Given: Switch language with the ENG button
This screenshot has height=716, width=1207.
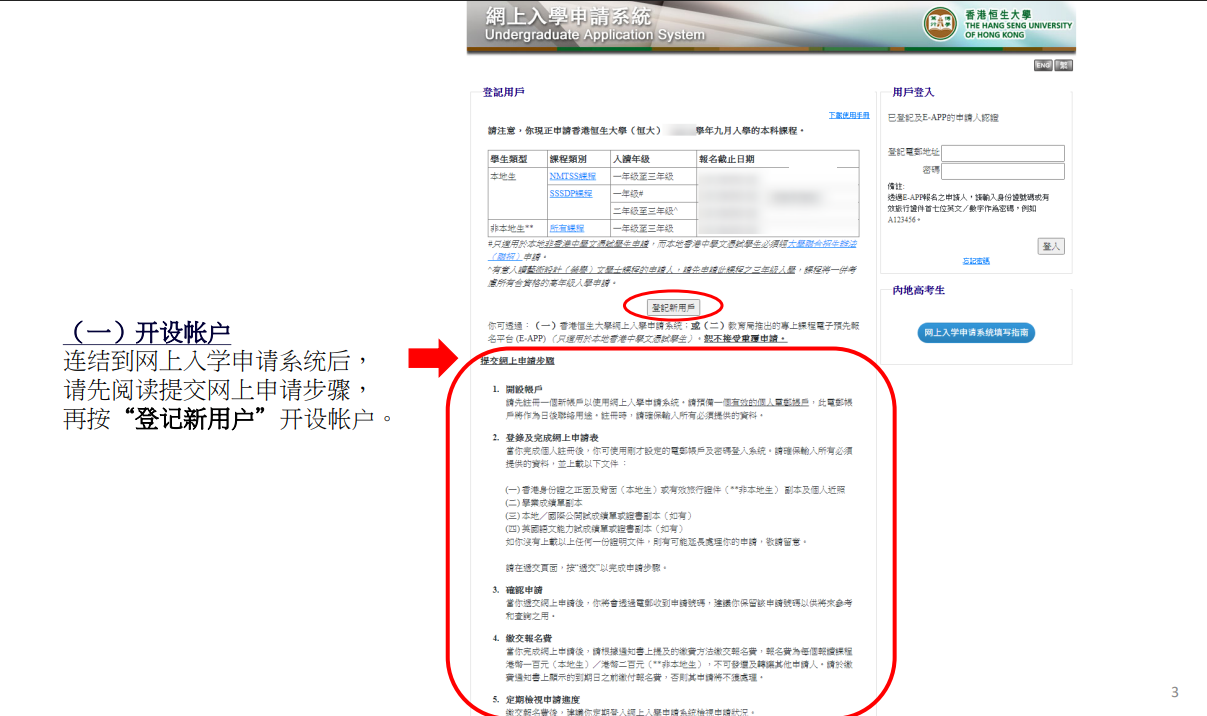Looking at the screenshot, I should (x=1042, y=65).
